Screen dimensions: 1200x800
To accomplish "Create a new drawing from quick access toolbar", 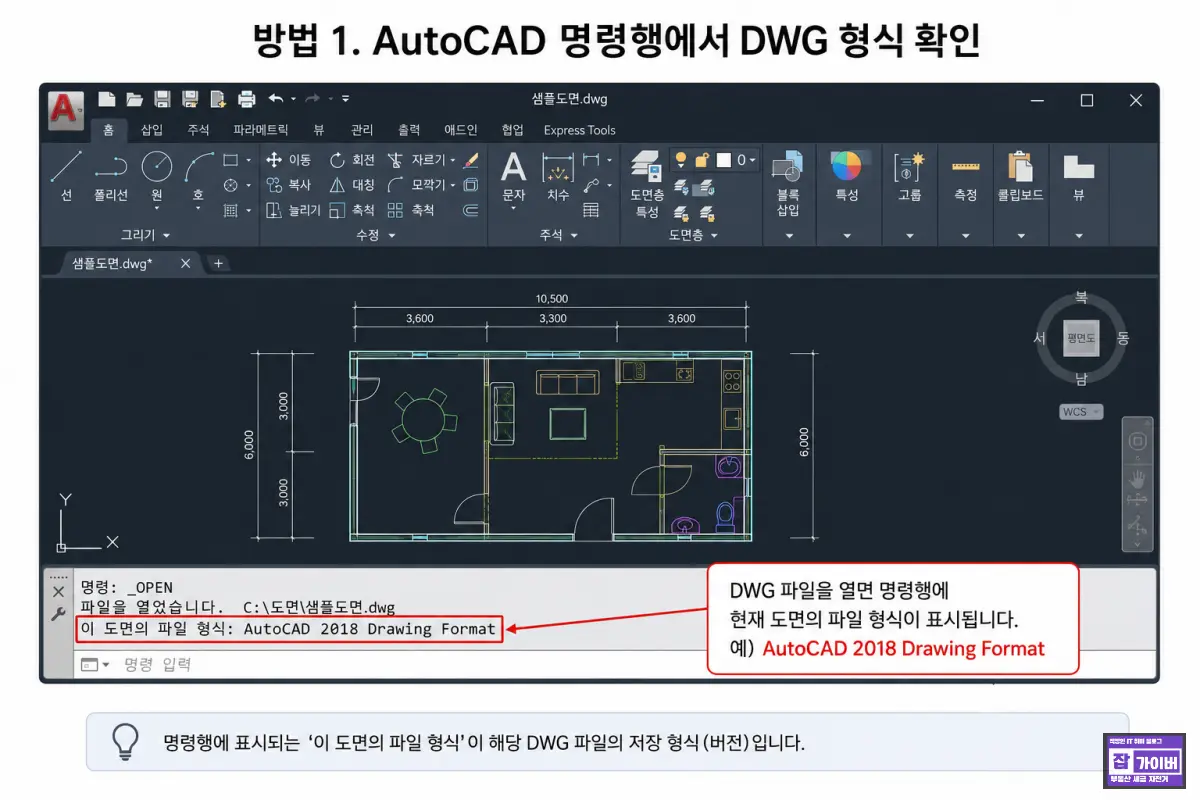I will [107, 99].
